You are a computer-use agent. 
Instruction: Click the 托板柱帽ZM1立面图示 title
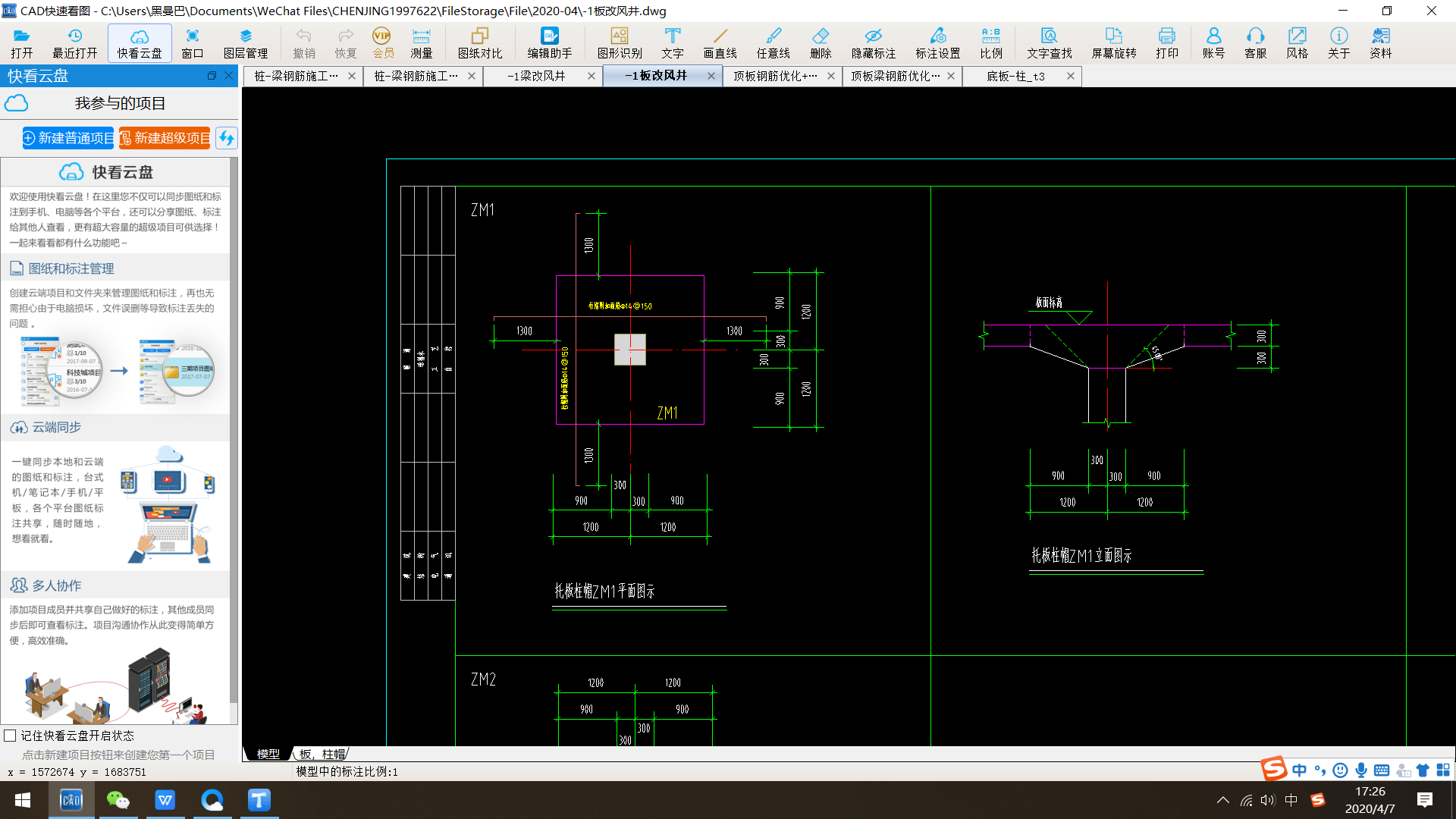[x=1081, y=555]
